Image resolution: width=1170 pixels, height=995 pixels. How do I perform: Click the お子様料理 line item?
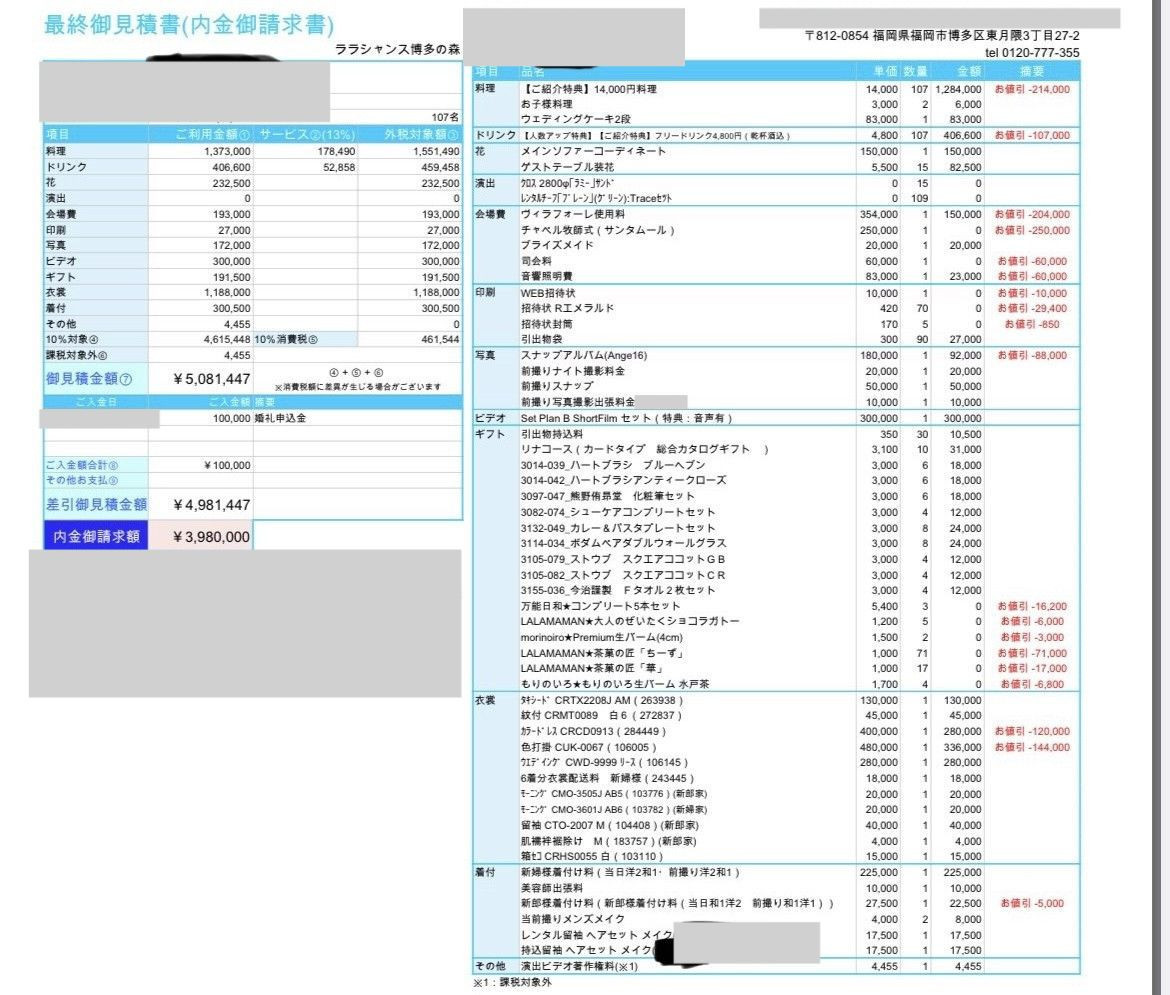(547, 105)
